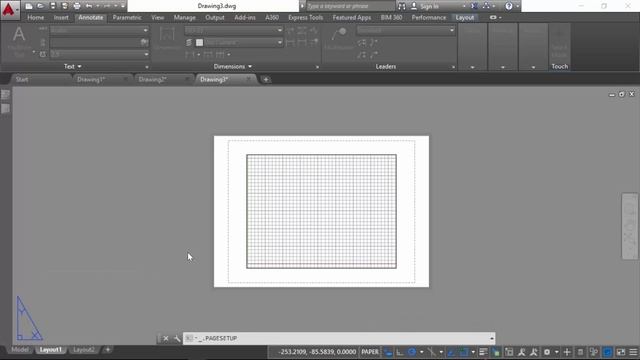This screenshot has width=640, height=360.
Task: Click the Save icon in Quick Access toolbar
Action: tap(53, 6)
